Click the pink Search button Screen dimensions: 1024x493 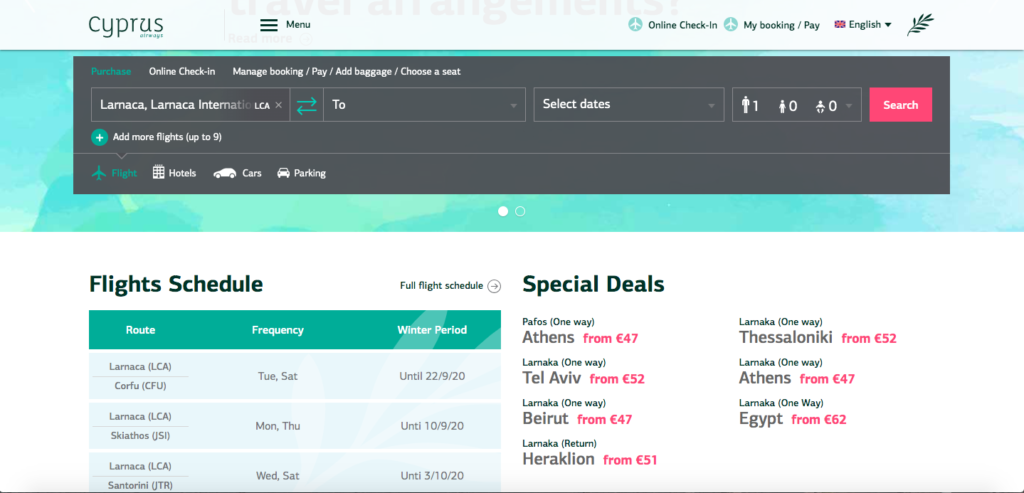901,104
